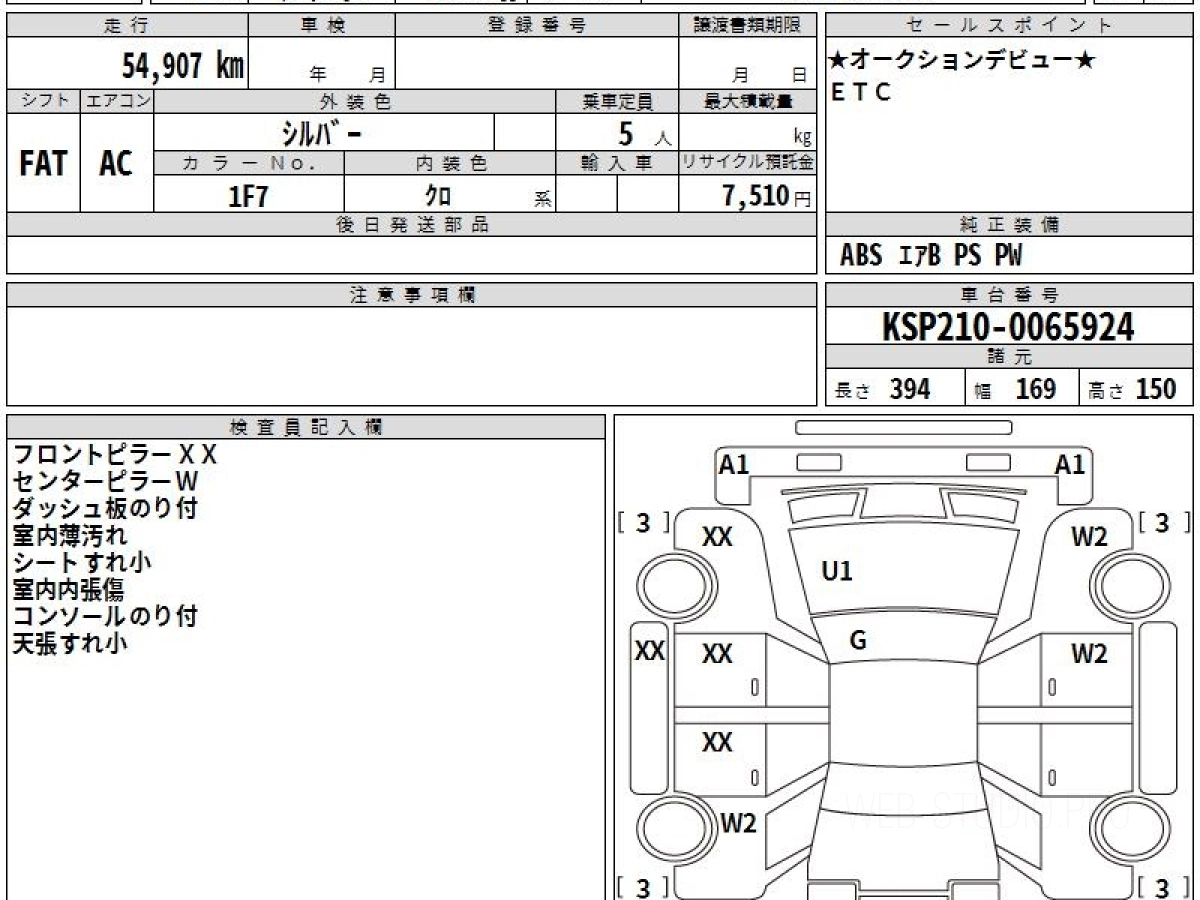
Task: Select the interior color value クロ
Action: pyautogui.click(x=438, y=195)
